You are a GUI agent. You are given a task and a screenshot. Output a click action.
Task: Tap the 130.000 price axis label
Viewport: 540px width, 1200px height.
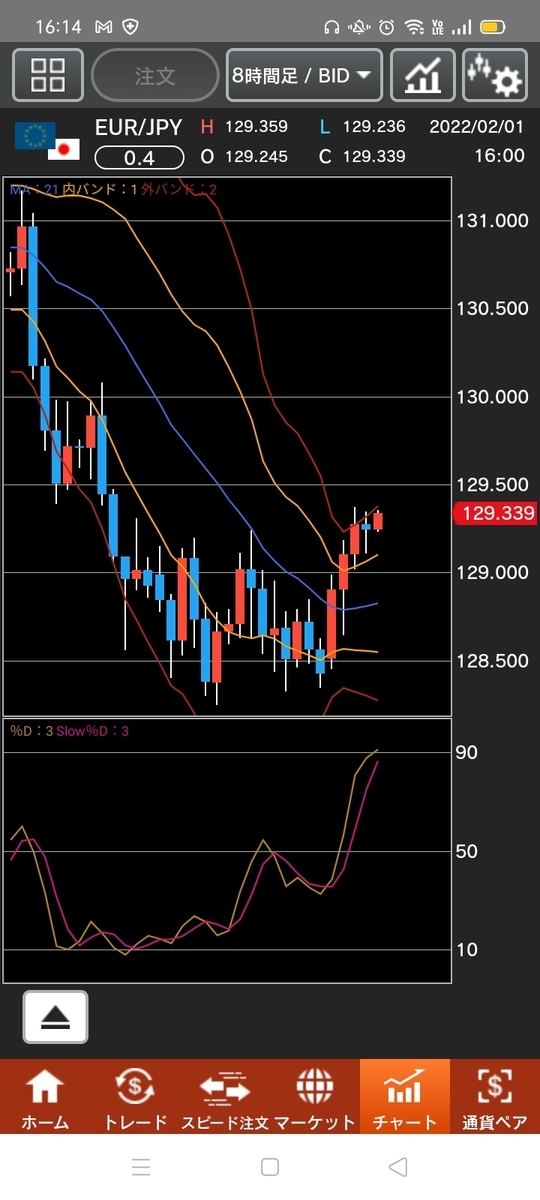[x=491, y=397]
